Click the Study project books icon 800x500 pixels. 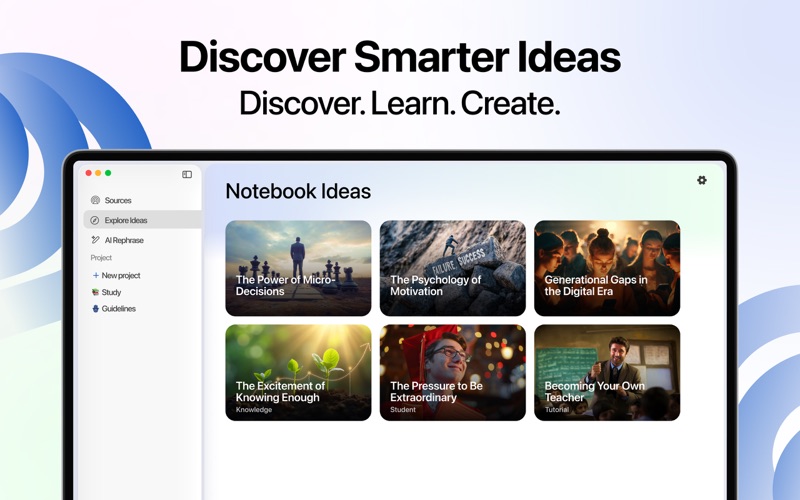(x=95, y=292)
